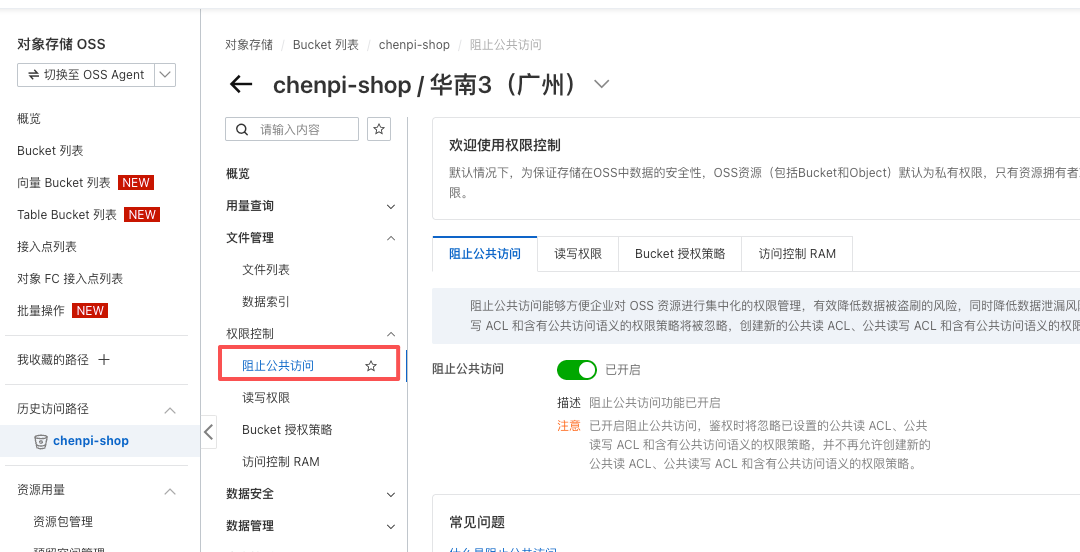Open the bucket switcher chevron after 华南3（广州）

(601, 84)
